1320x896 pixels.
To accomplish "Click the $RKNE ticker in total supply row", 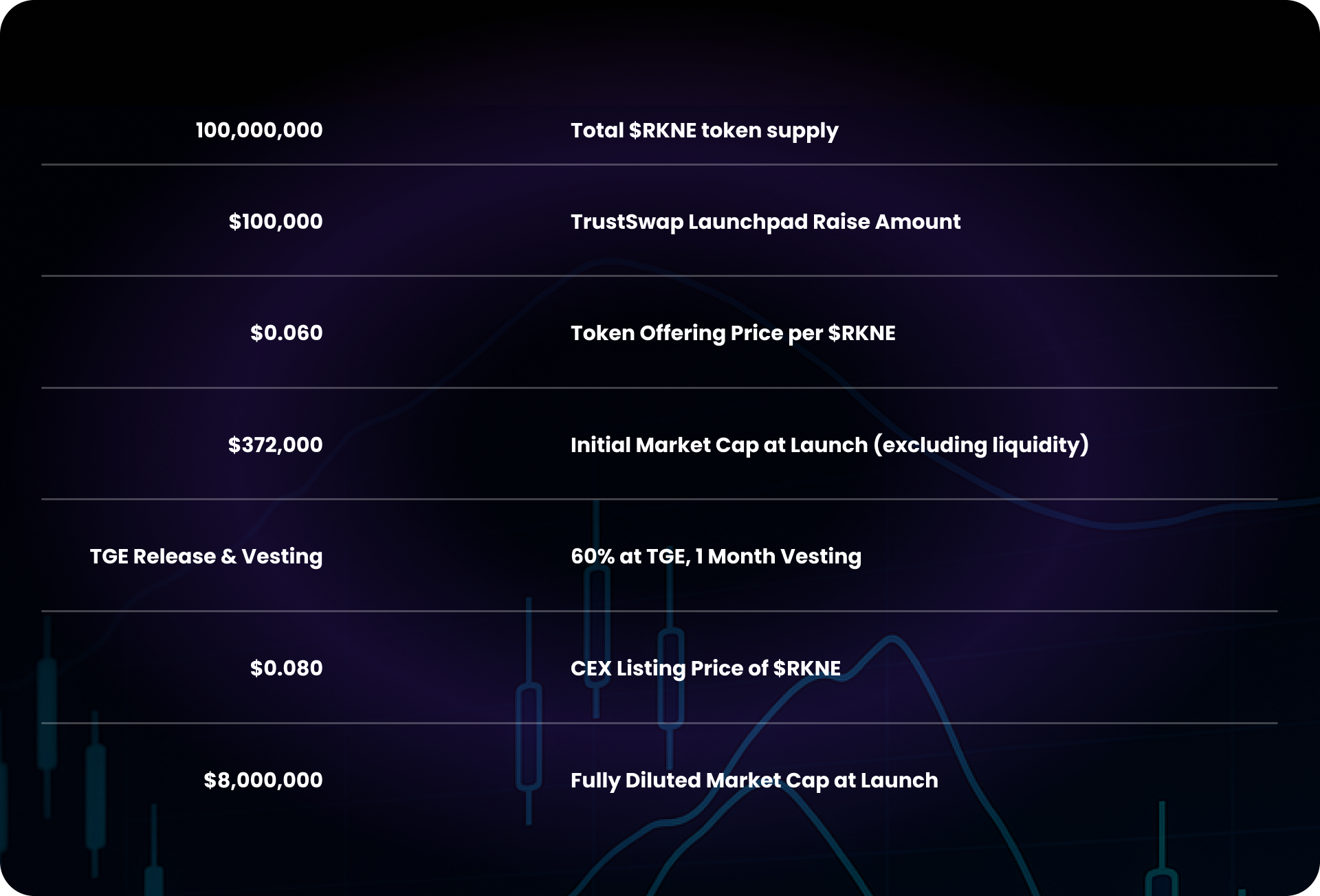I will pos(662,131).
